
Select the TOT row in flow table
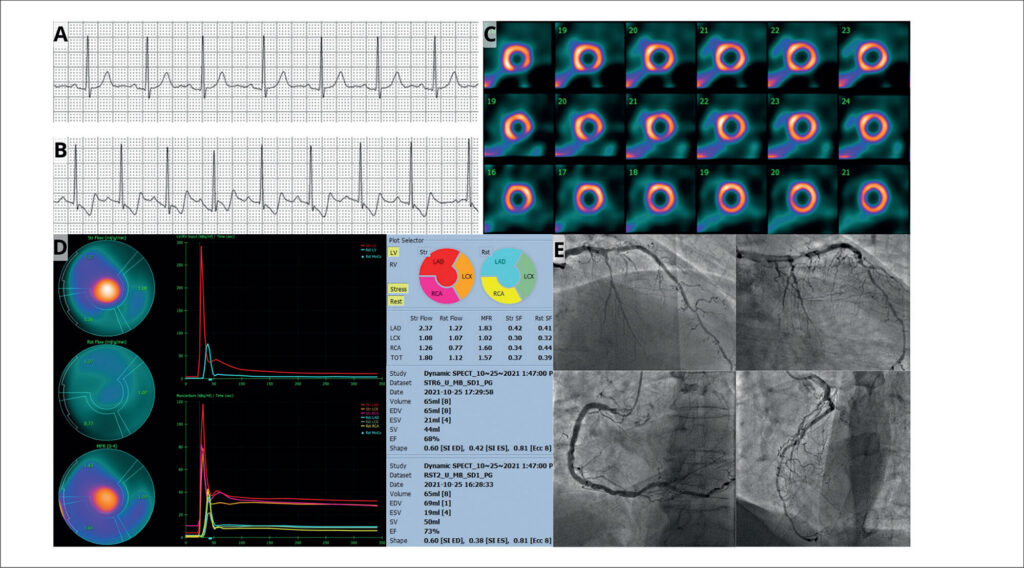[394, 358]
